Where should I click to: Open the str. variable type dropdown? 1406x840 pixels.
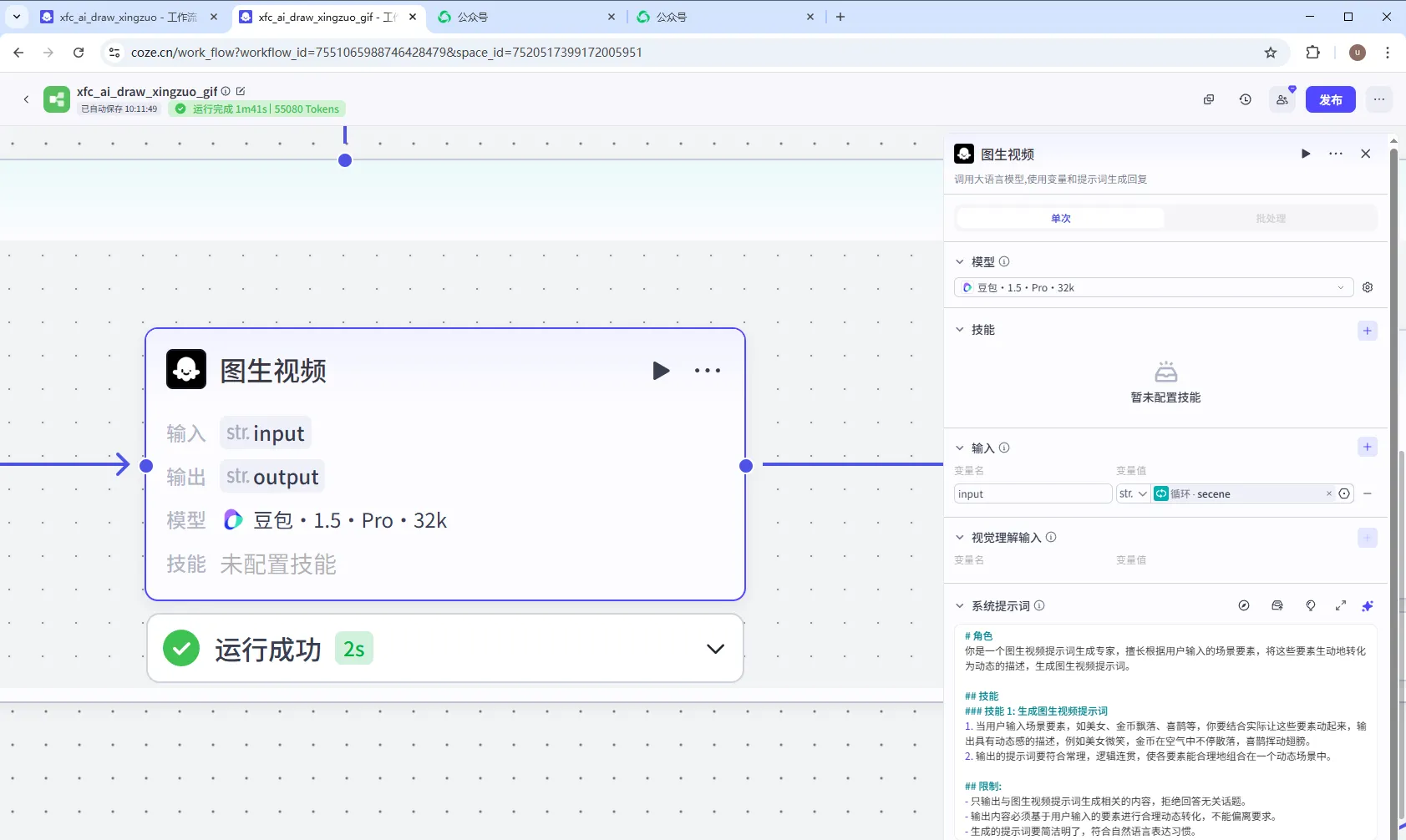pyautogui.click(x=1133, y=493)
